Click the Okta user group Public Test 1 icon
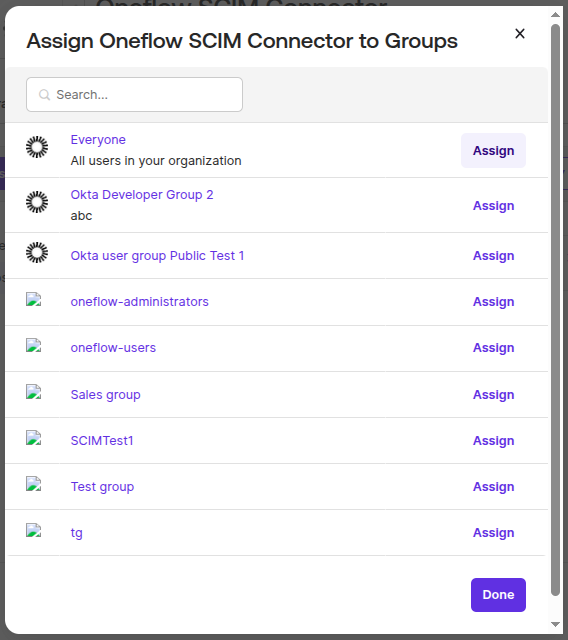Screen dimensions: 568x640 37,252
